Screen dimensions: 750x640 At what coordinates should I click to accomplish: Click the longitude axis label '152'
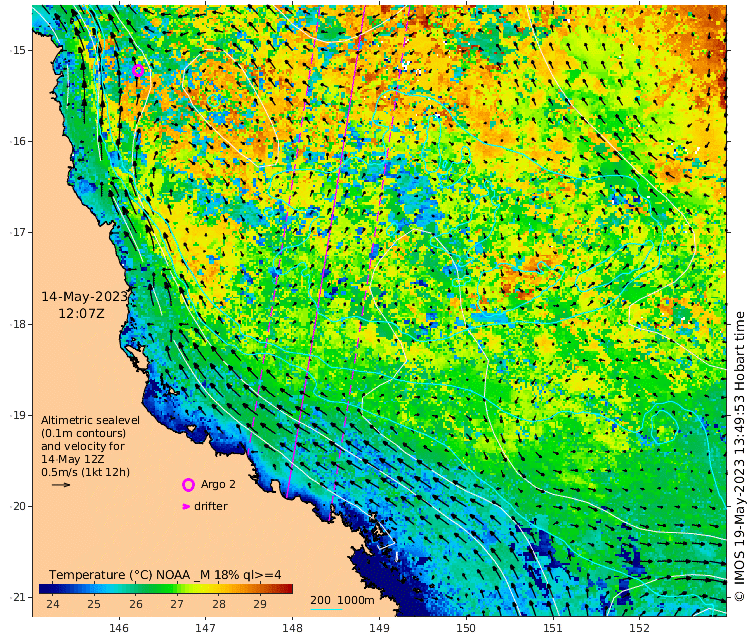[x=640, y=628]
